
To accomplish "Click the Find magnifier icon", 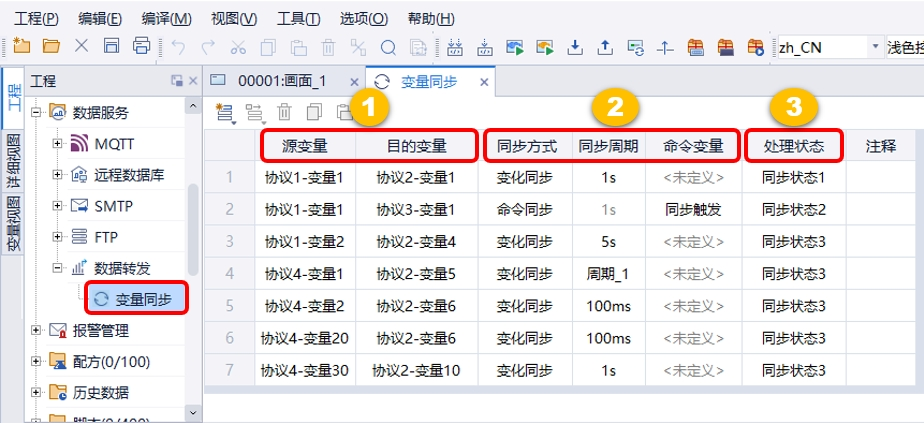I will [x=388, y=47].
